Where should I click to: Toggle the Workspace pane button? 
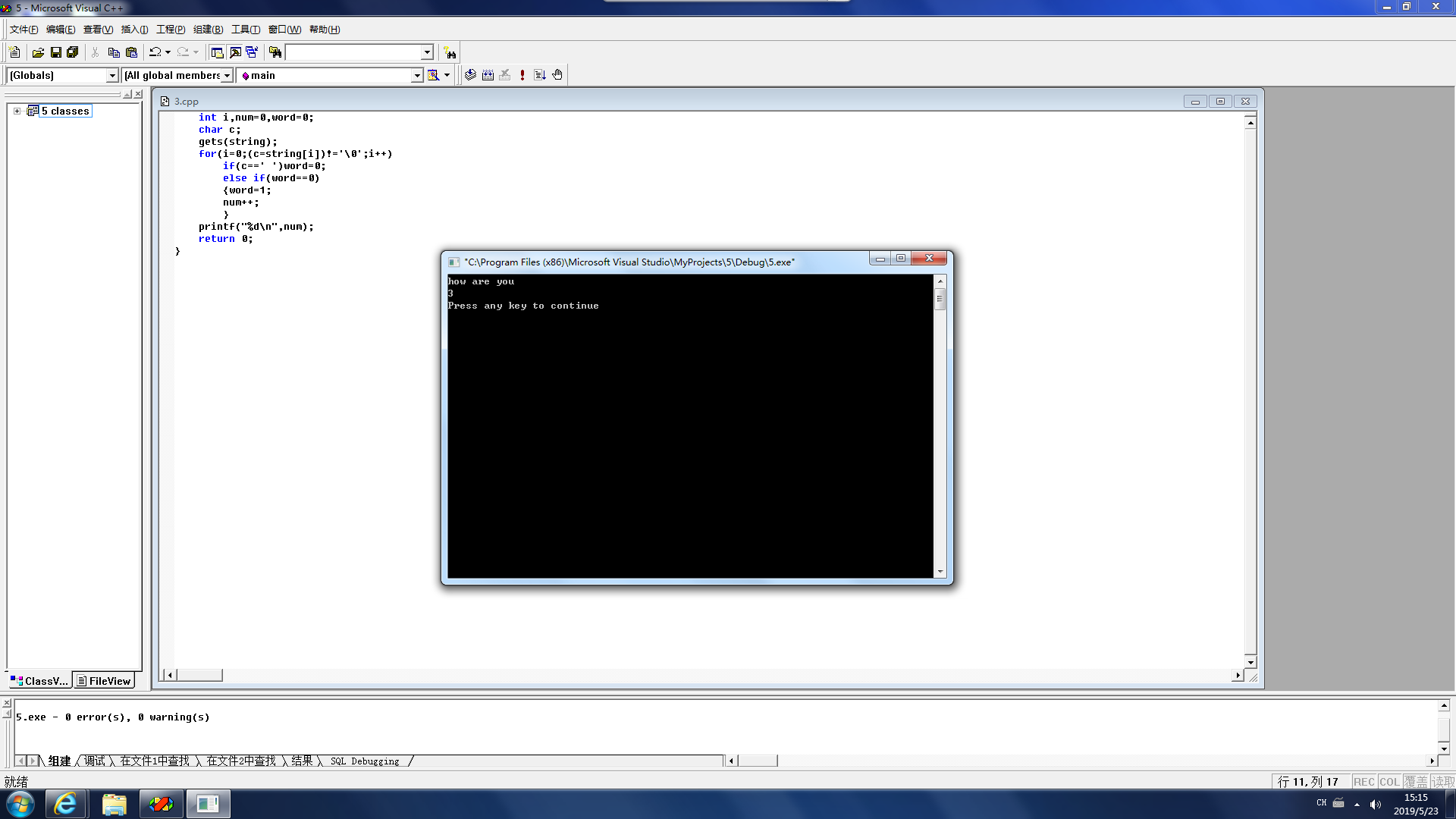(217, 52)
